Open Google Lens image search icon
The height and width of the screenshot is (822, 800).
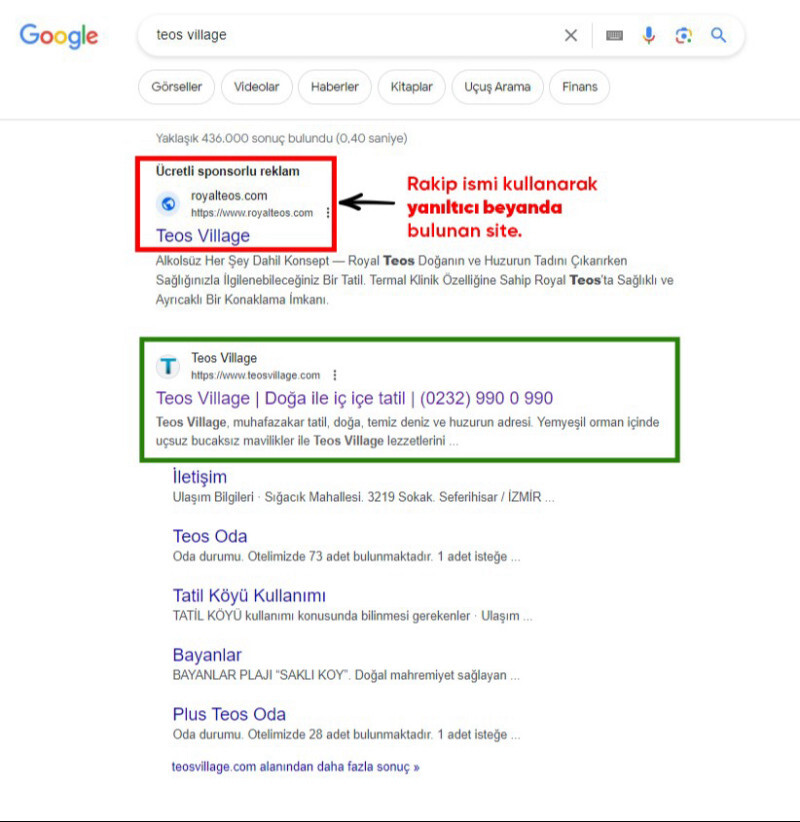click(x=684, y=35)
